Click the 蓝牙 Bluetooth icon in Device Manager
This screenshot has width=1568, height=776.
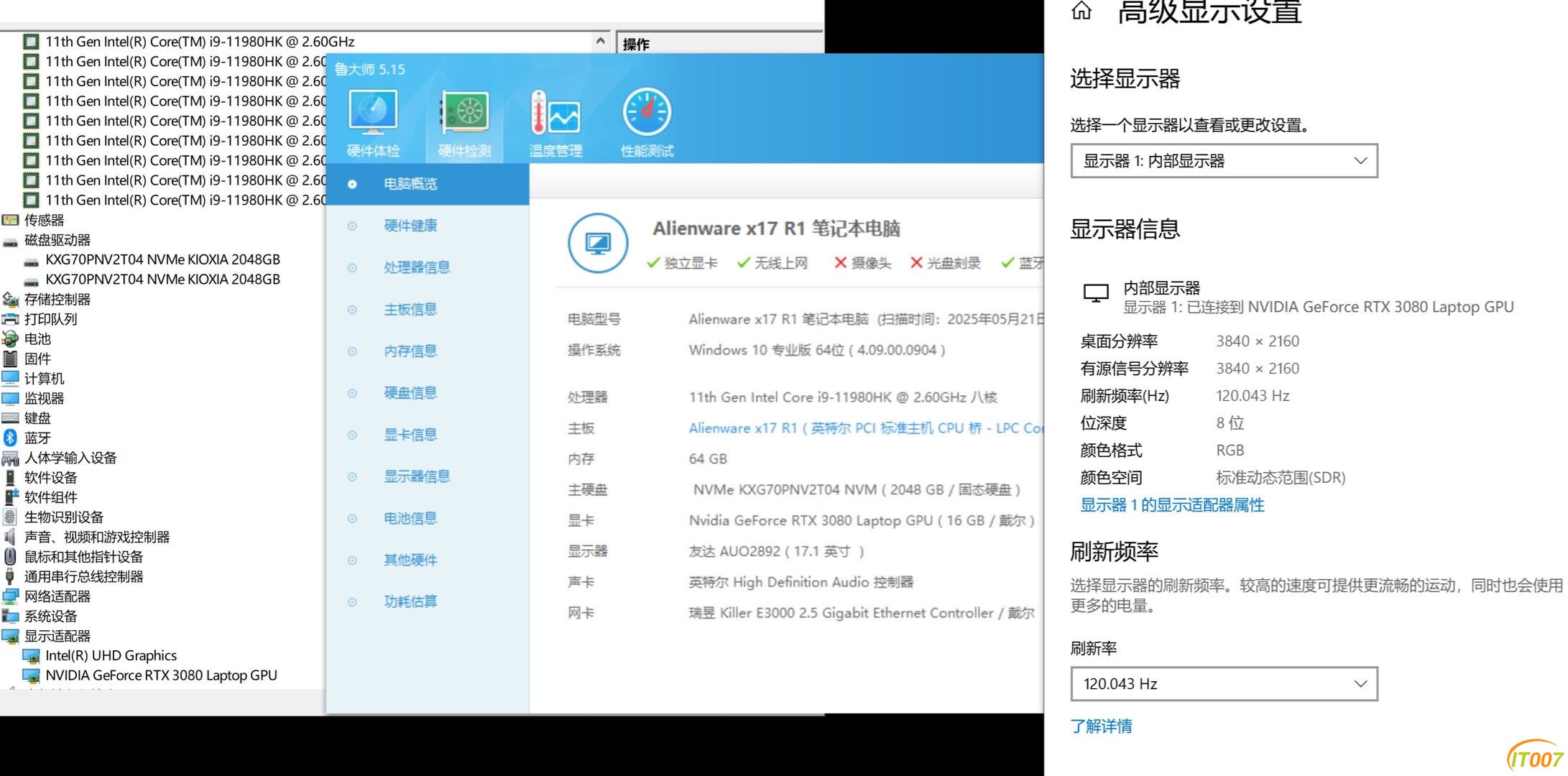[10, 438]
